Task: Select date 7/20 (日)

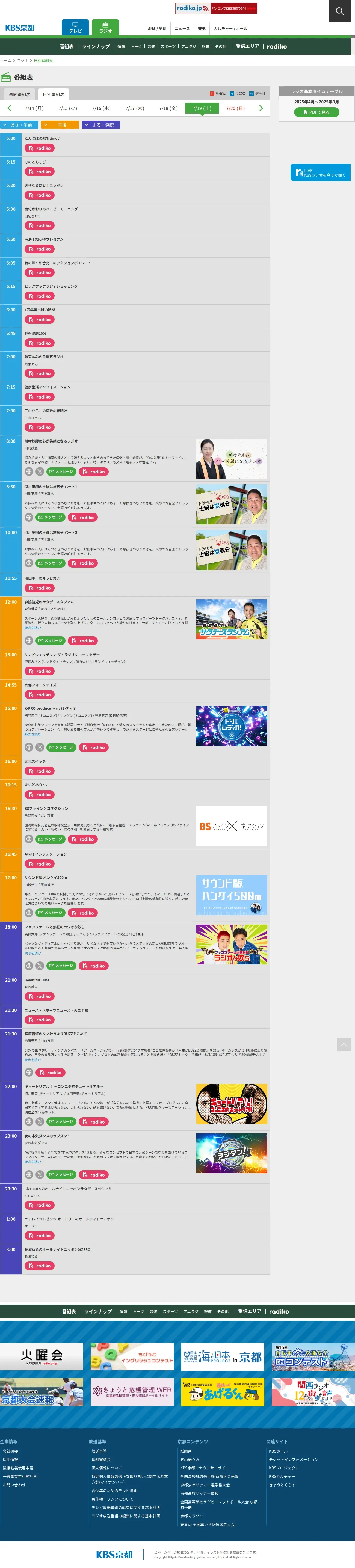Action: pyautogui.click(x=235, y=108)
